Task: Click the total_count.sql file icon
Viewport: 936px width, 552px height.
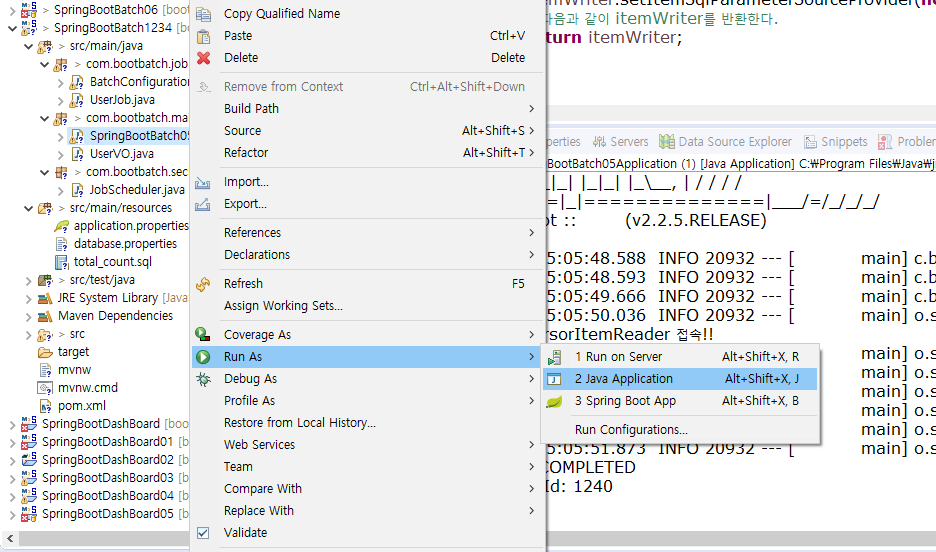Action: coord(61,262)
